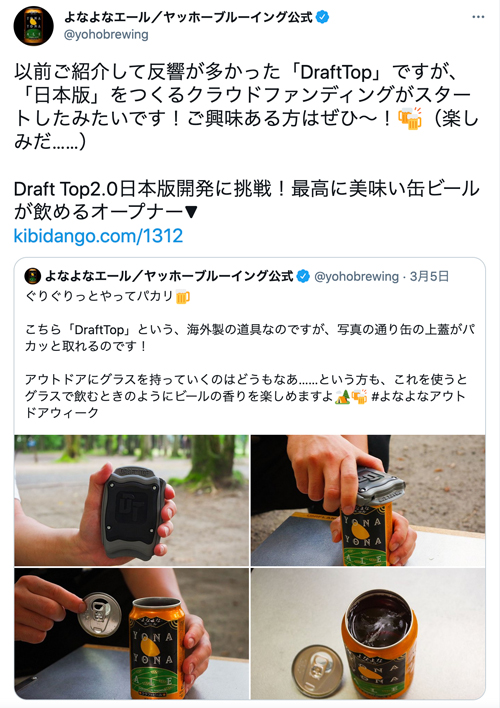
Task: Click the account display name at the top
Action: point(188,18)
